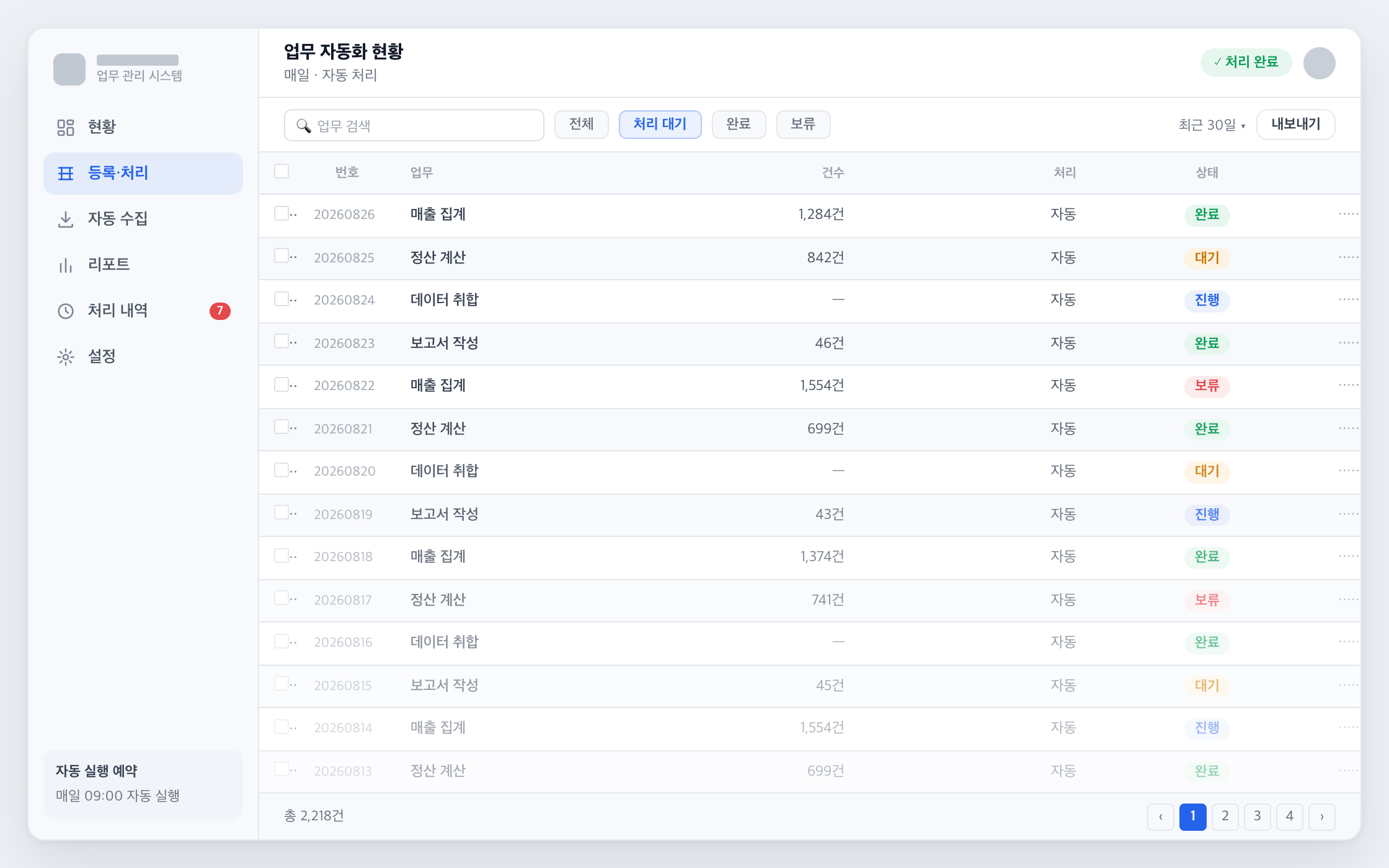Check the checkbox for row 20260819
Viewport: 1389px width, 868px height.
point(282,512)
